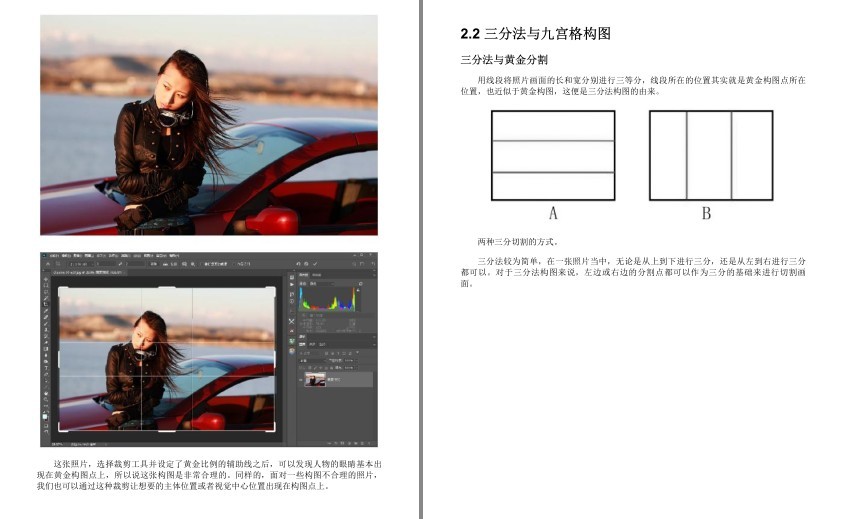Open the first menu in Photoshop menu bar
Screen dimensions: 842x519
point(54,256)
